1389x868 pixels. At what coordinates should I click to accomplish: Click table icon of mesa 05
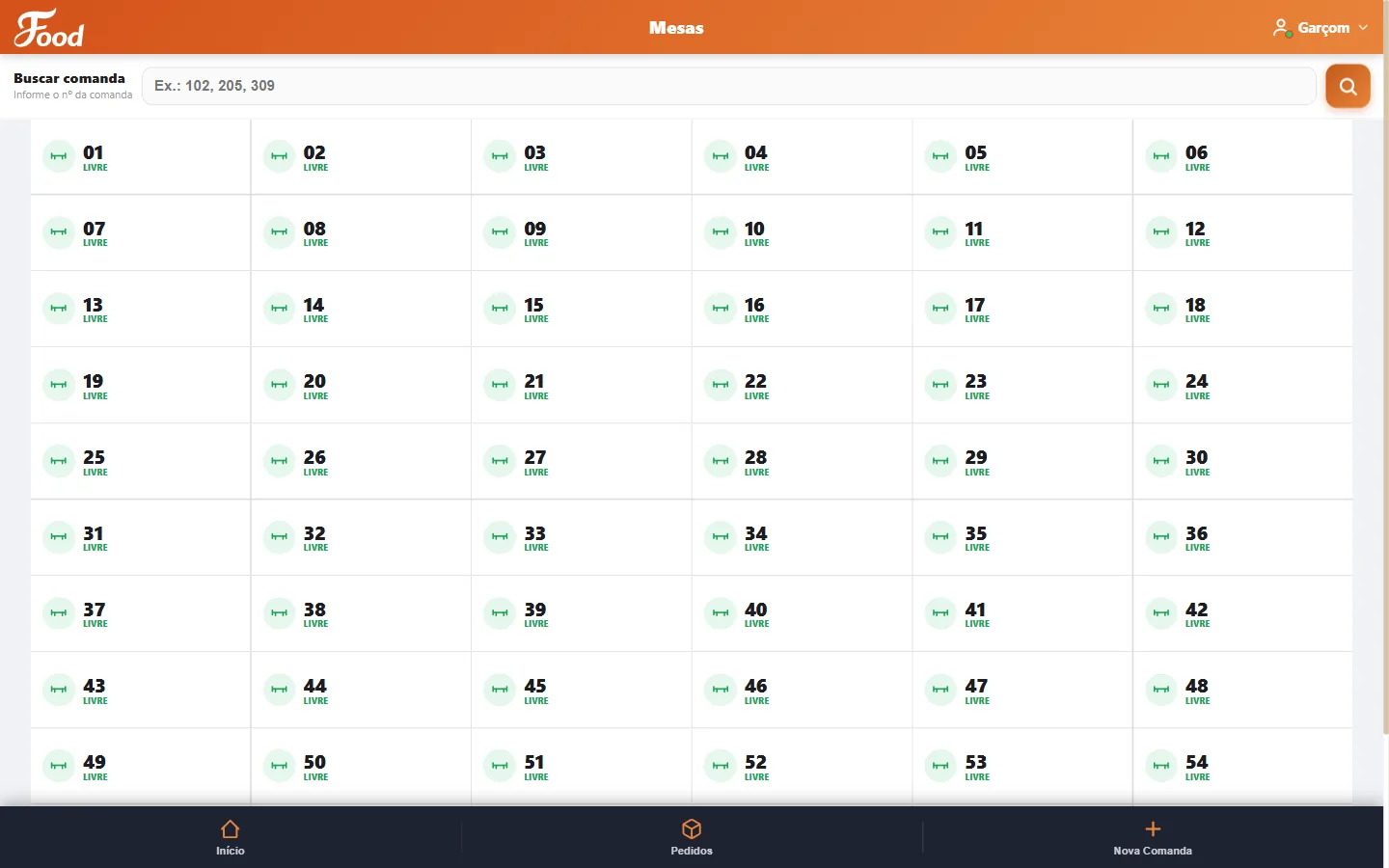(x=940, y=156)
